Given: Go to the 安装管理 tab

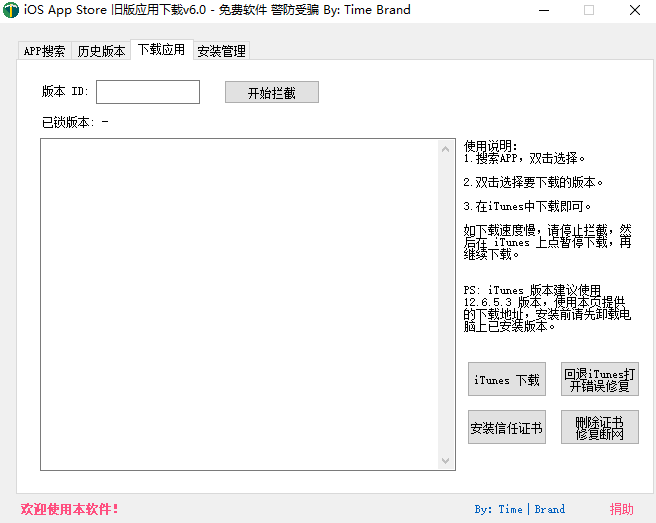Looking at the screenshot, I should point(221,51).
